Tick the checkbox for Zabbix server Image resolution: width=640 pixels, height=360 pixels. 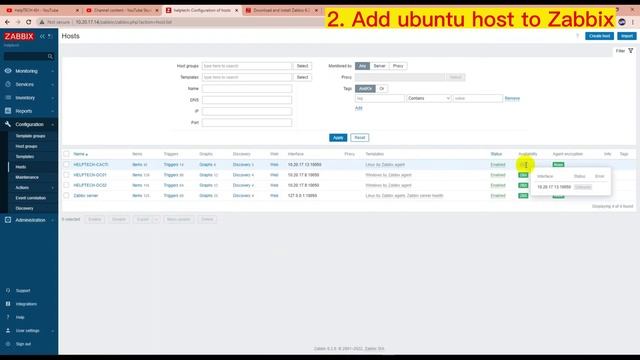tap(66, 196)
